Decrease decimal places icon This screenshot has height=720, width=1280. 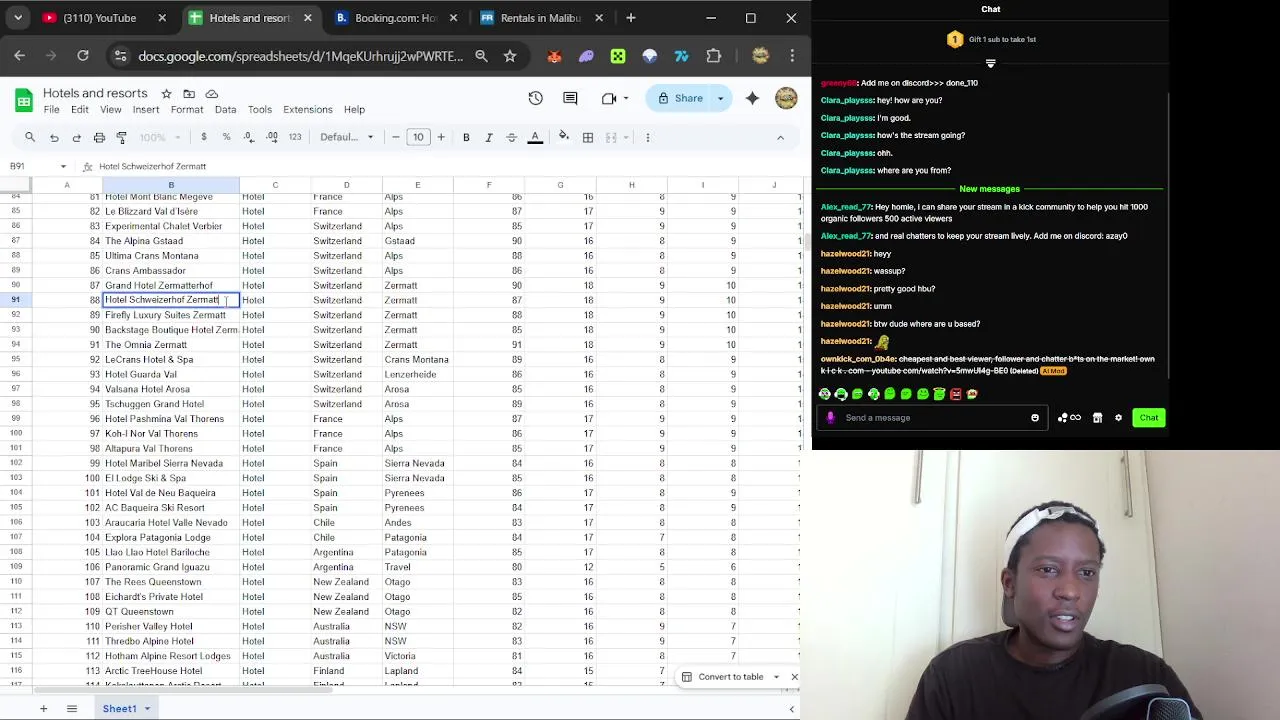248,137
